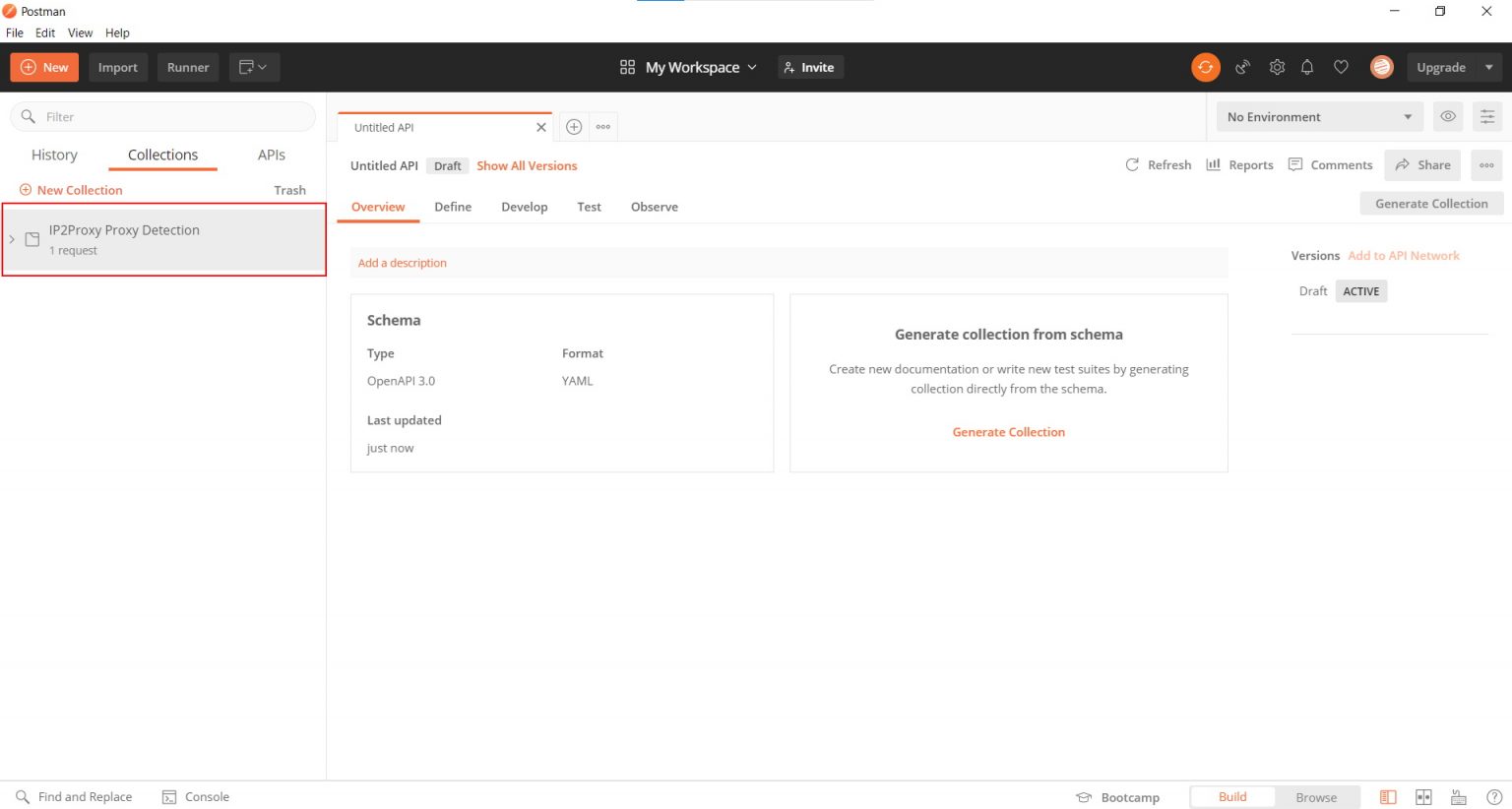The height and width of the screenshot is (809, 1512).
Task: Open keyboard shortcuts from the status bar
Action: 1458,797
